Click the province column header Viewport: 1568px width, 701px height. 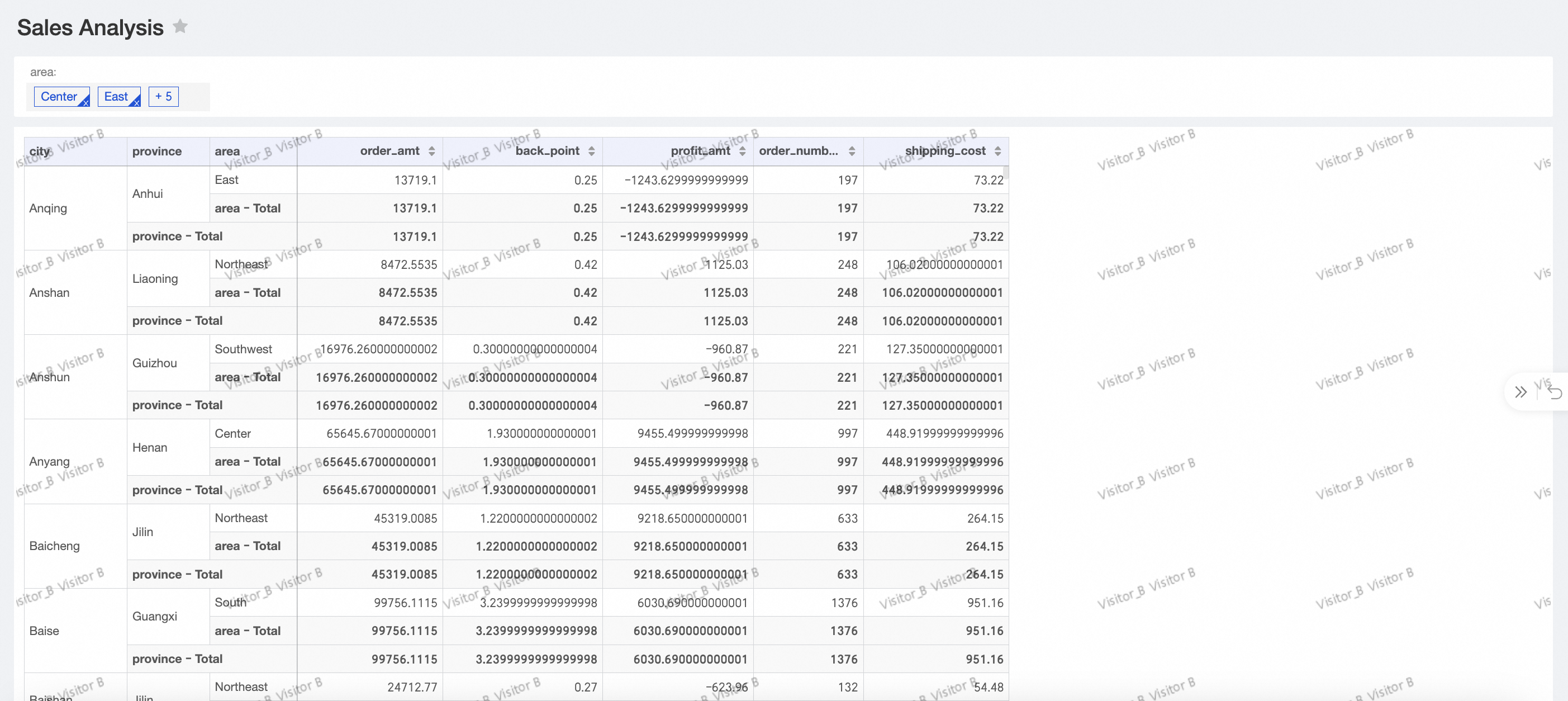pyautogui.click(x=156, y=151)
